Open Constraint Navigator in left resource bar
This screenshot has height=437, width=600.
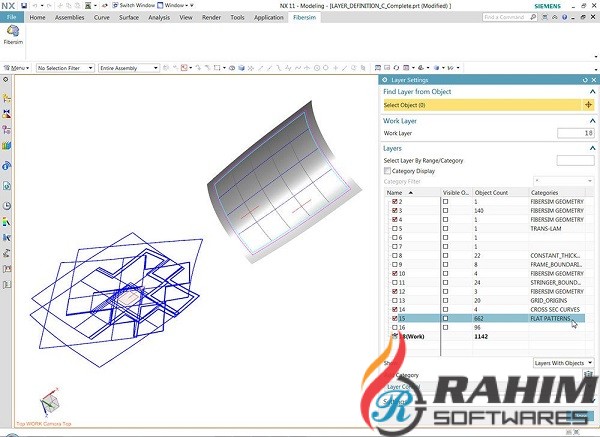point(7,114)
